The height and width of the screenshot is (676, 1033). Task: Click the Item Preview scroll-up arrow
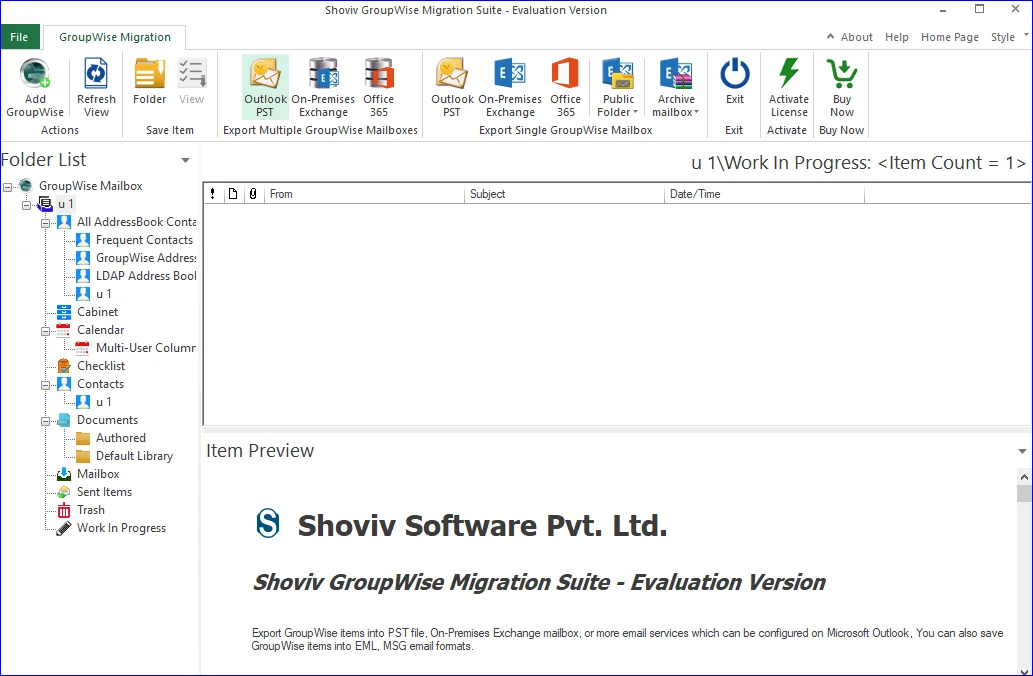(x=1024, y=476)
